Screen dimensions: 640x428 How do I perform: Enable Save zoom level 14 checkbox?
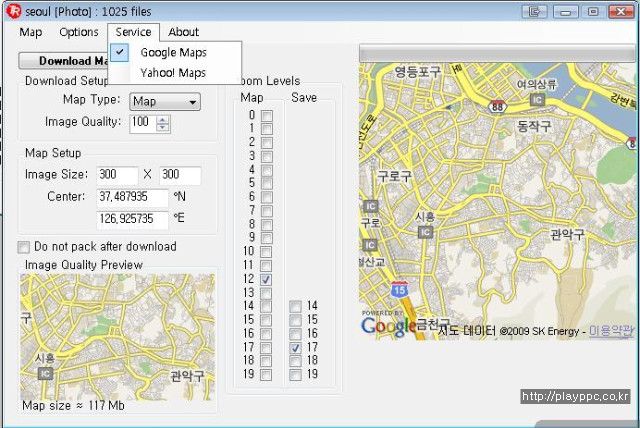coord(295,306)
